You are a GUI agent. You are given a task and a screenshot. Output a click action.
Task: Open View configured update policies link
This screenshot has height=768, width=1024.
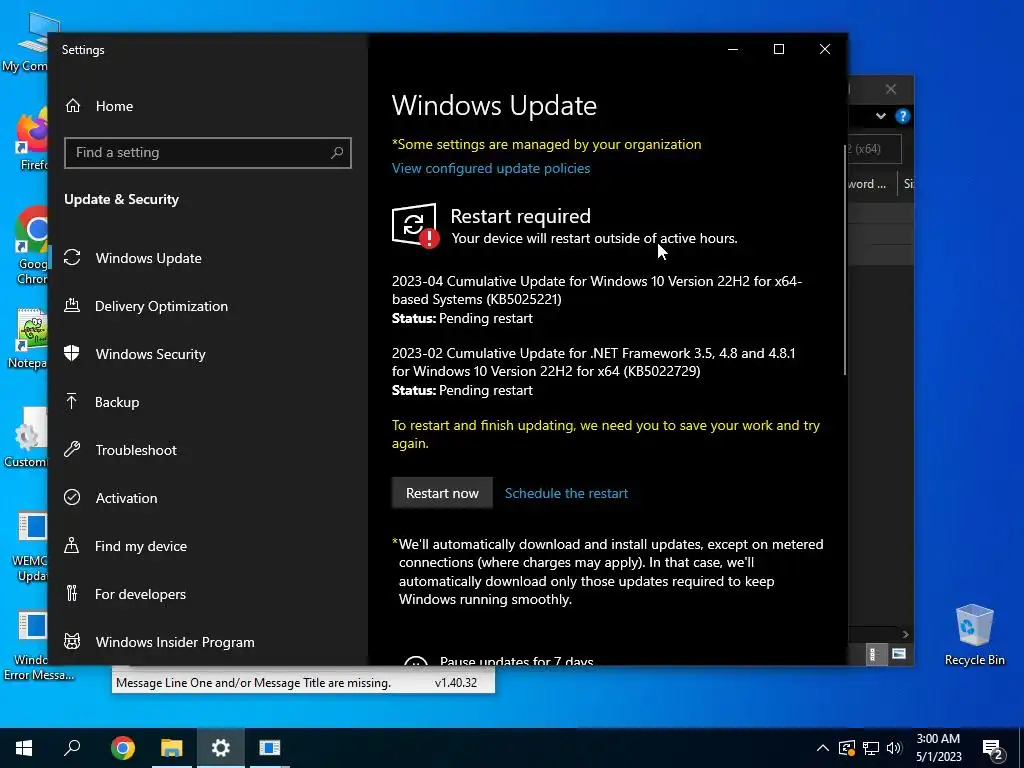click(x=491, y=168)
